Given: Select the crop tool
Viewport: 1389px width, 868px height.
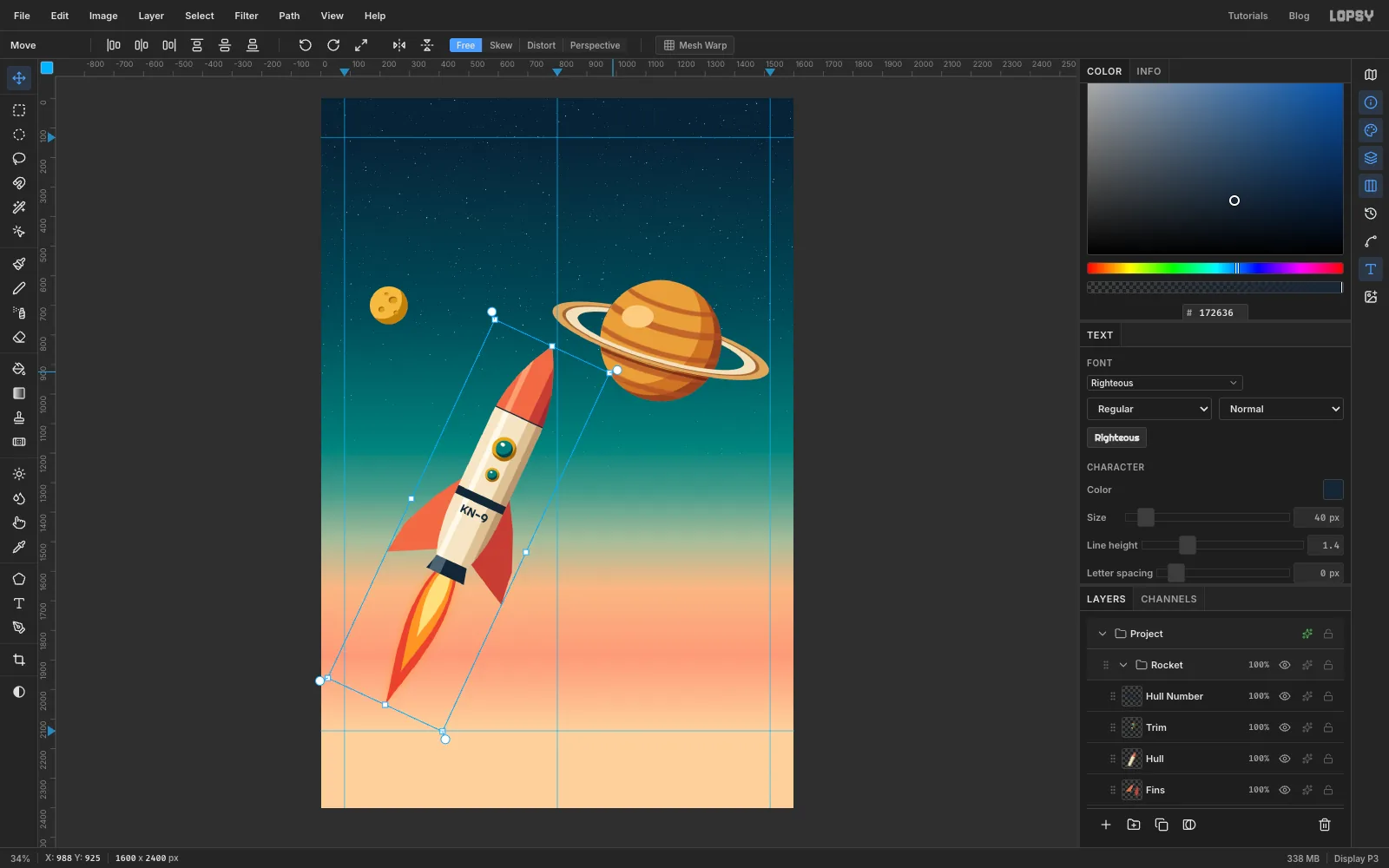Looking at the screenshot, I should click(x=19, y=660).
